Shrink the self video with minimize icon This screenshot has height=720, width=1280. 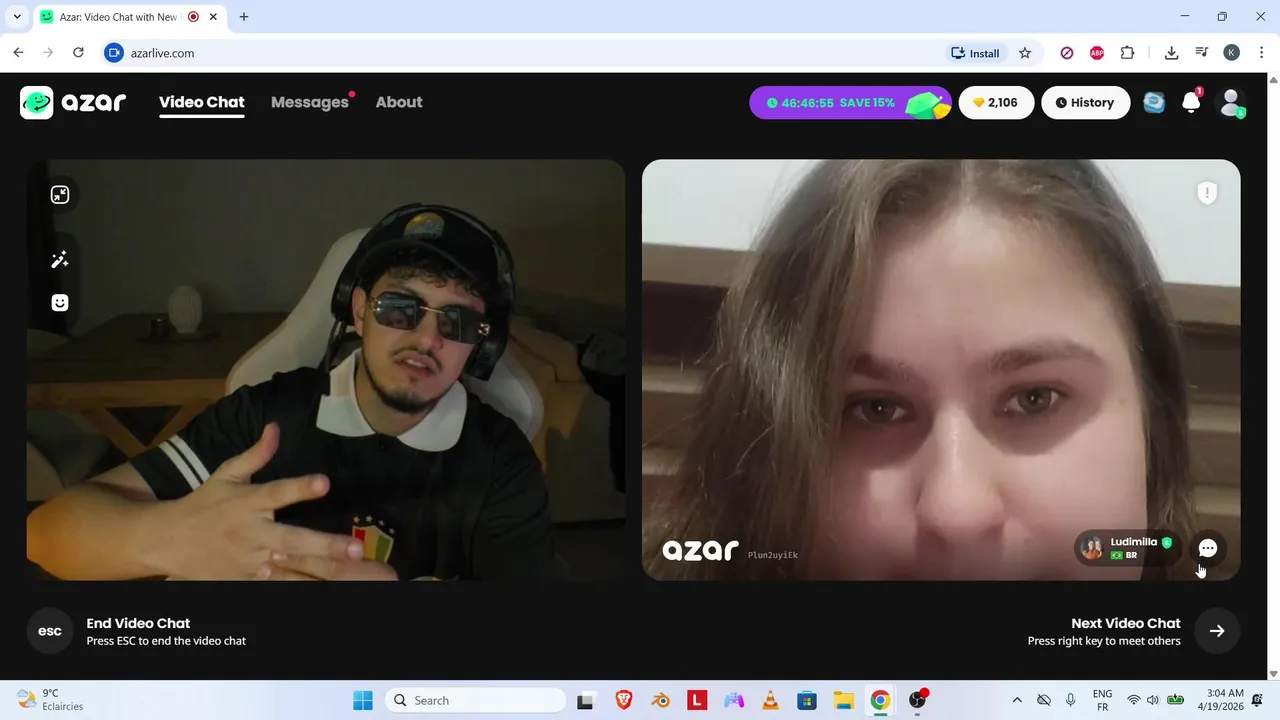click(60, 195)
